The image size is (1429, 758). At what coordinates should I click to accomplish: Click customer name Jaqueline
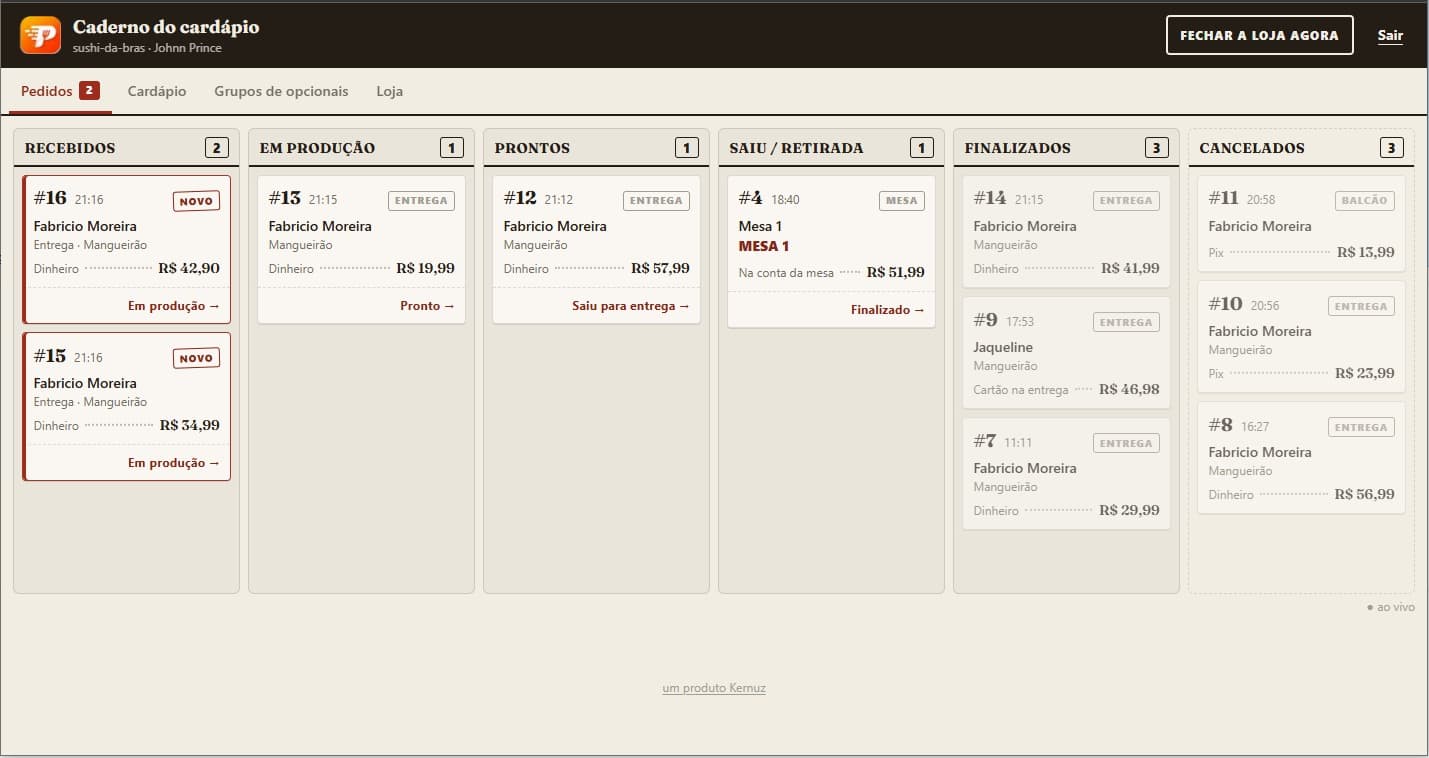[x=1003, y=347]
